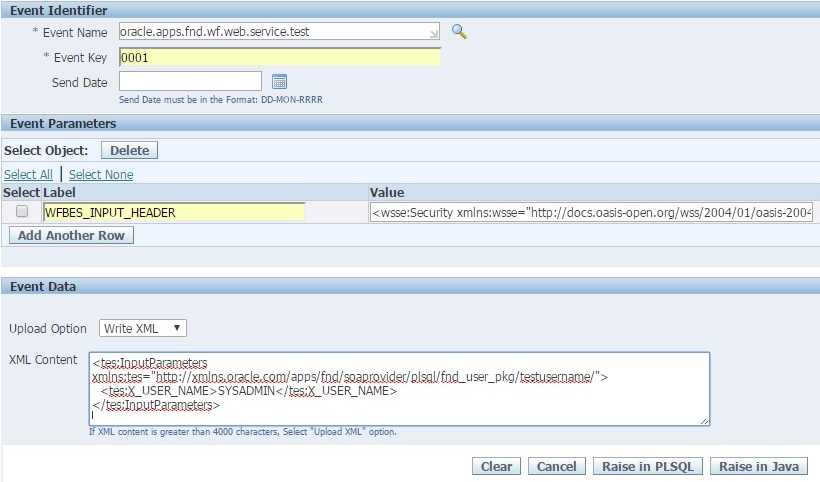Grab the XML Content resize handle

click(x=705, y=421)
